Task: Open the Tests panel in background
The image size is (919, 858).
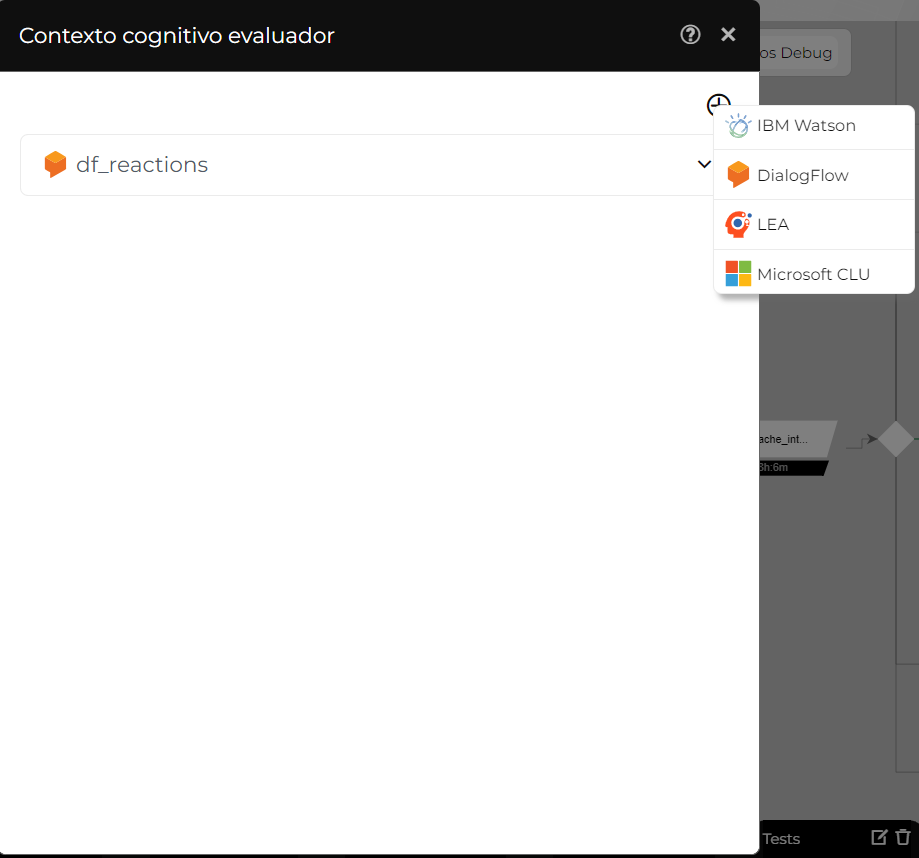Action: 781,839
